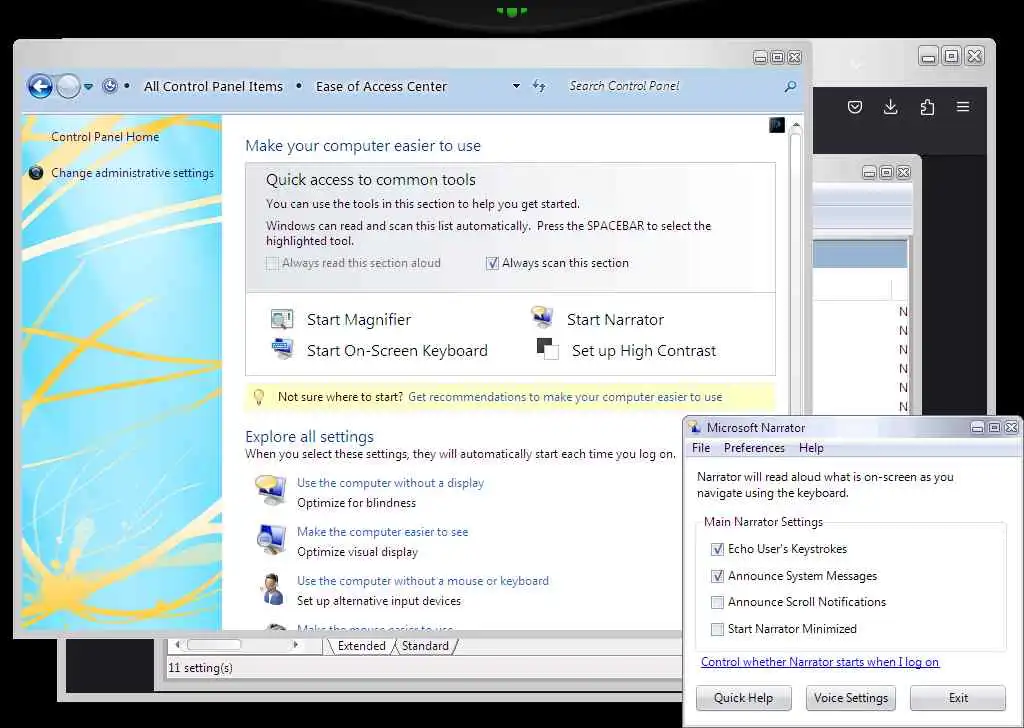Launch Start Magnifier
1024x728 pixels.
359,319
